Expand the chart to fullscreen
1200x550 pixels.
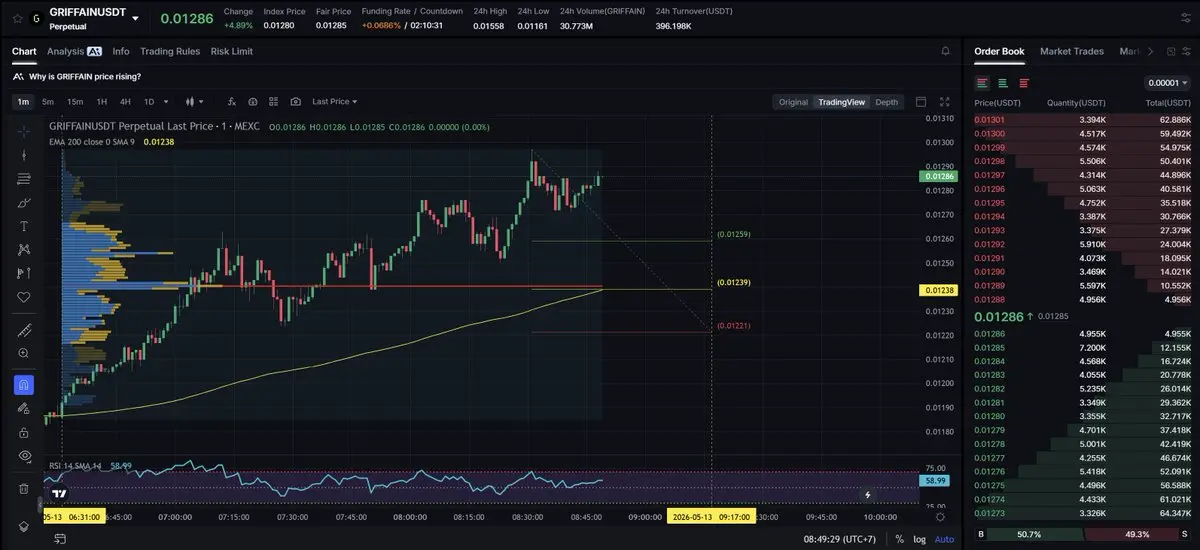[946, 102]
